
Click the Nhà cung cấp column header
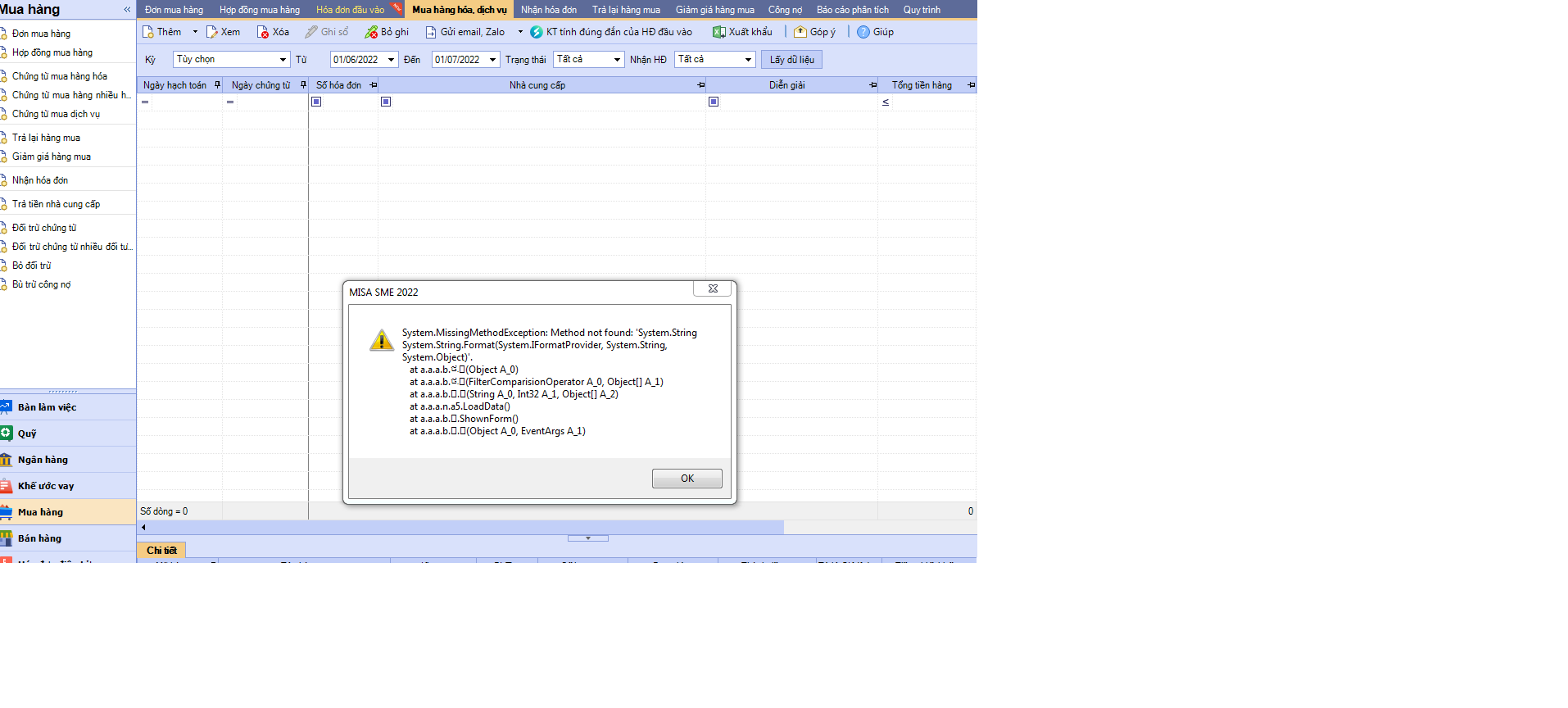(x=537, y=85)
